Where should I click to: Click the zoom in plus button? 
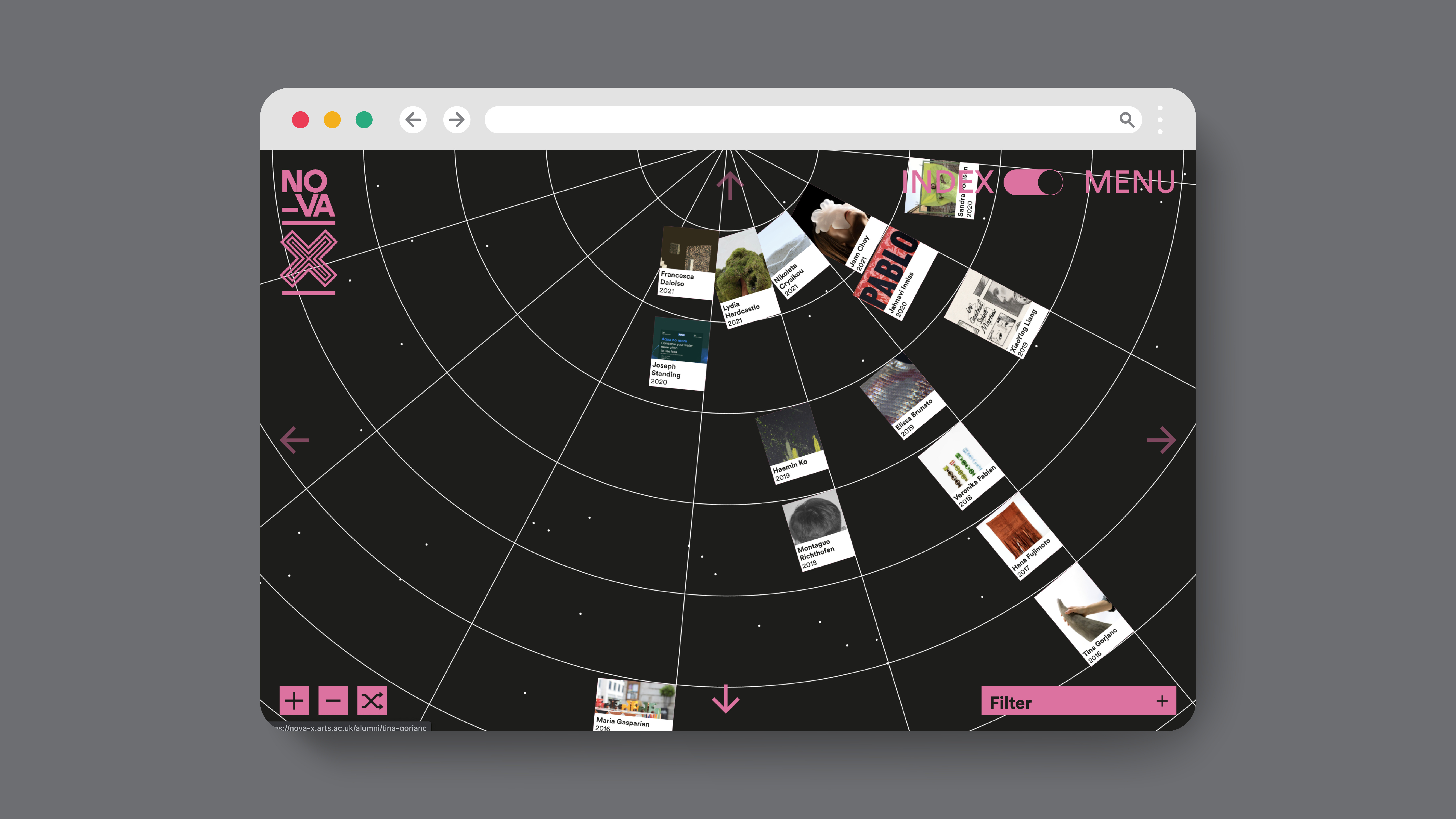[294, 701]
